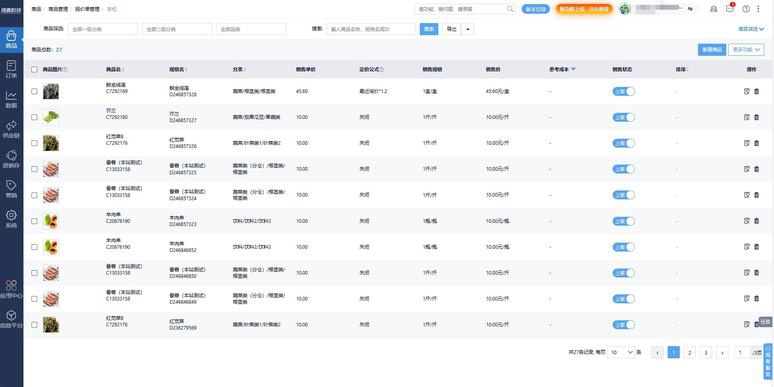This screenshot has width=774, height=387.
Task: Open the more functions dropdown beside new product
Action: pos(746,49)
